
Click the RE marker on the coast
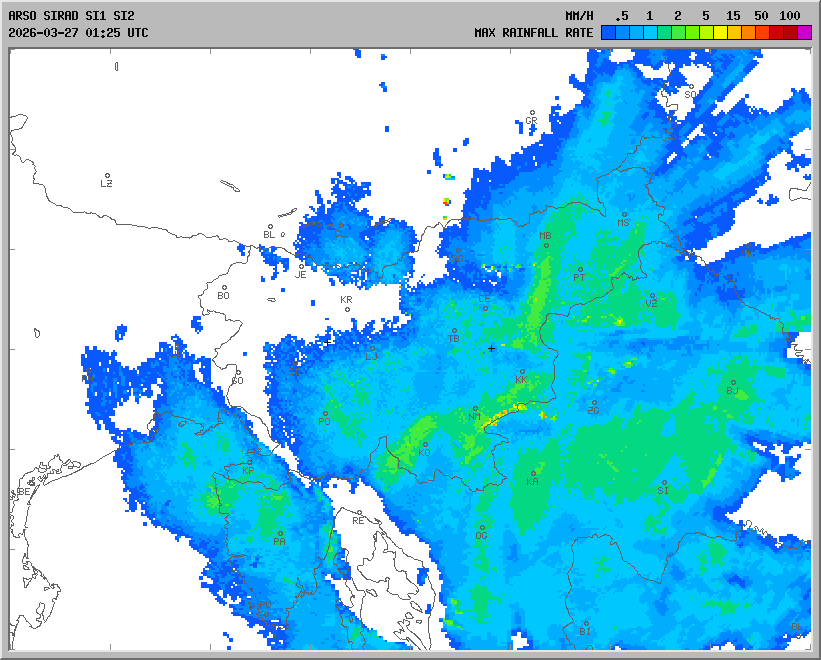pos(359,513)
